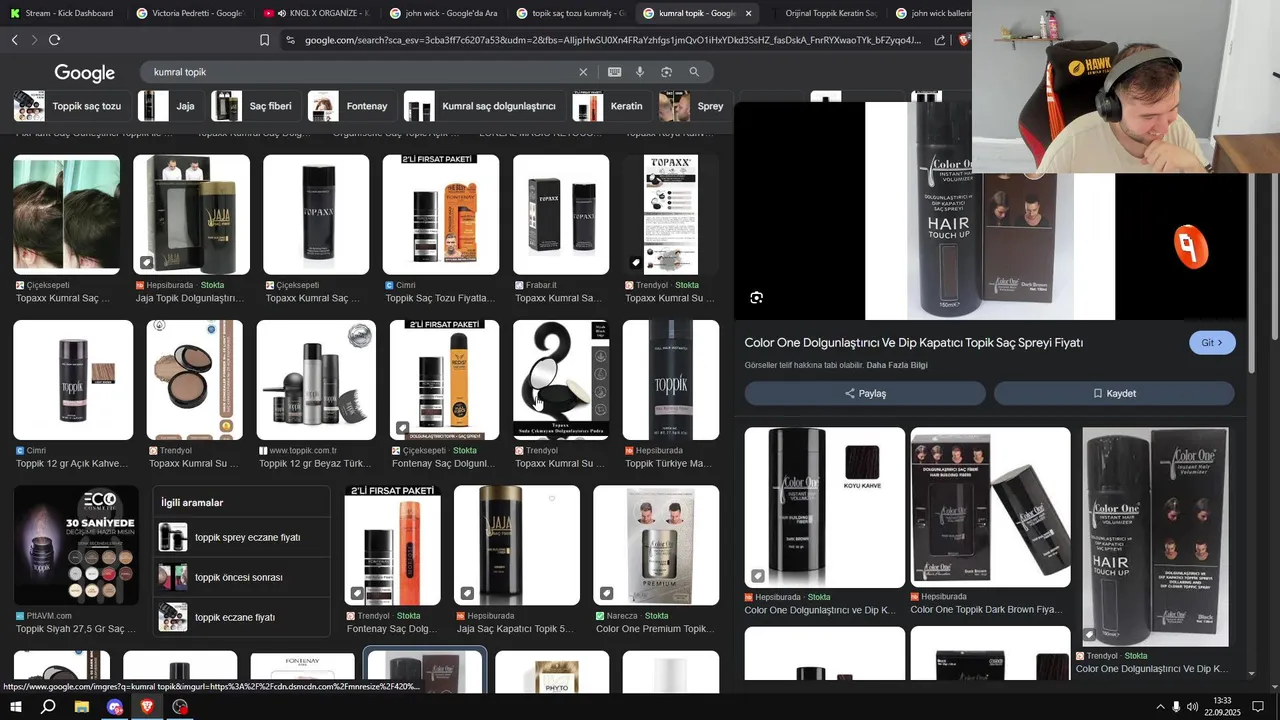Viewport: 1280px width, 720px height.
Task: Click the Kaydet save button
Action: click(x=1114, y=393)
